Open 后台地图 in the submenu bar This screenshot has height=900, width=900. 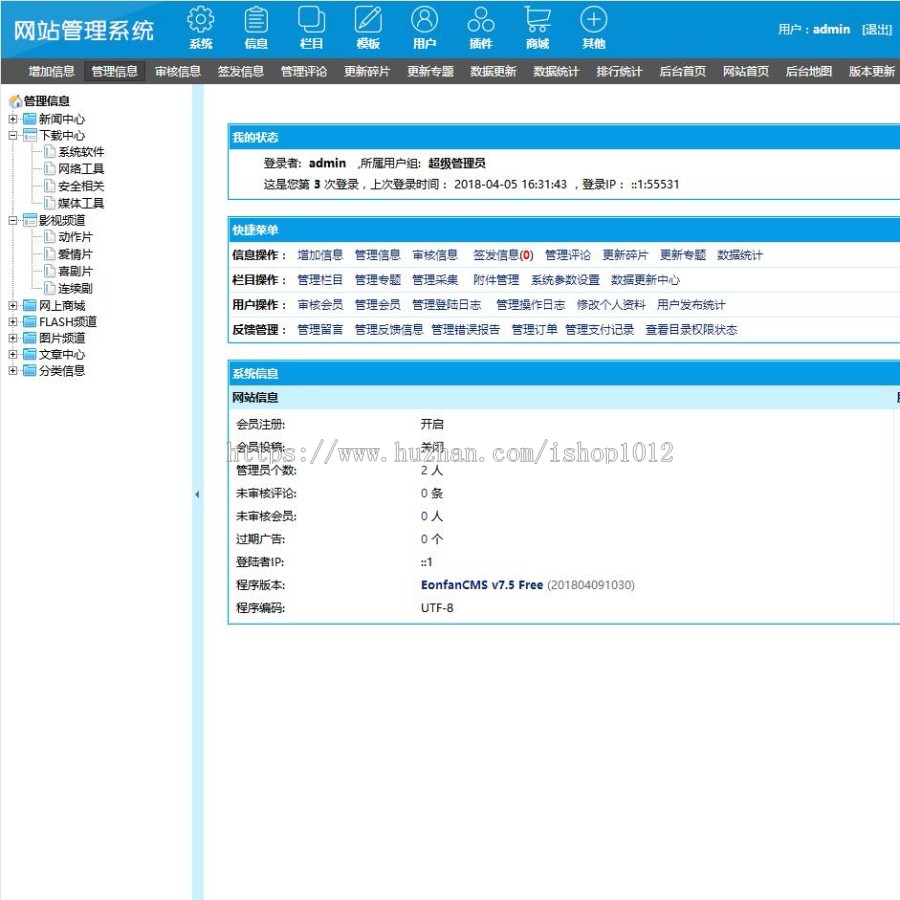[x=809, y=71]
